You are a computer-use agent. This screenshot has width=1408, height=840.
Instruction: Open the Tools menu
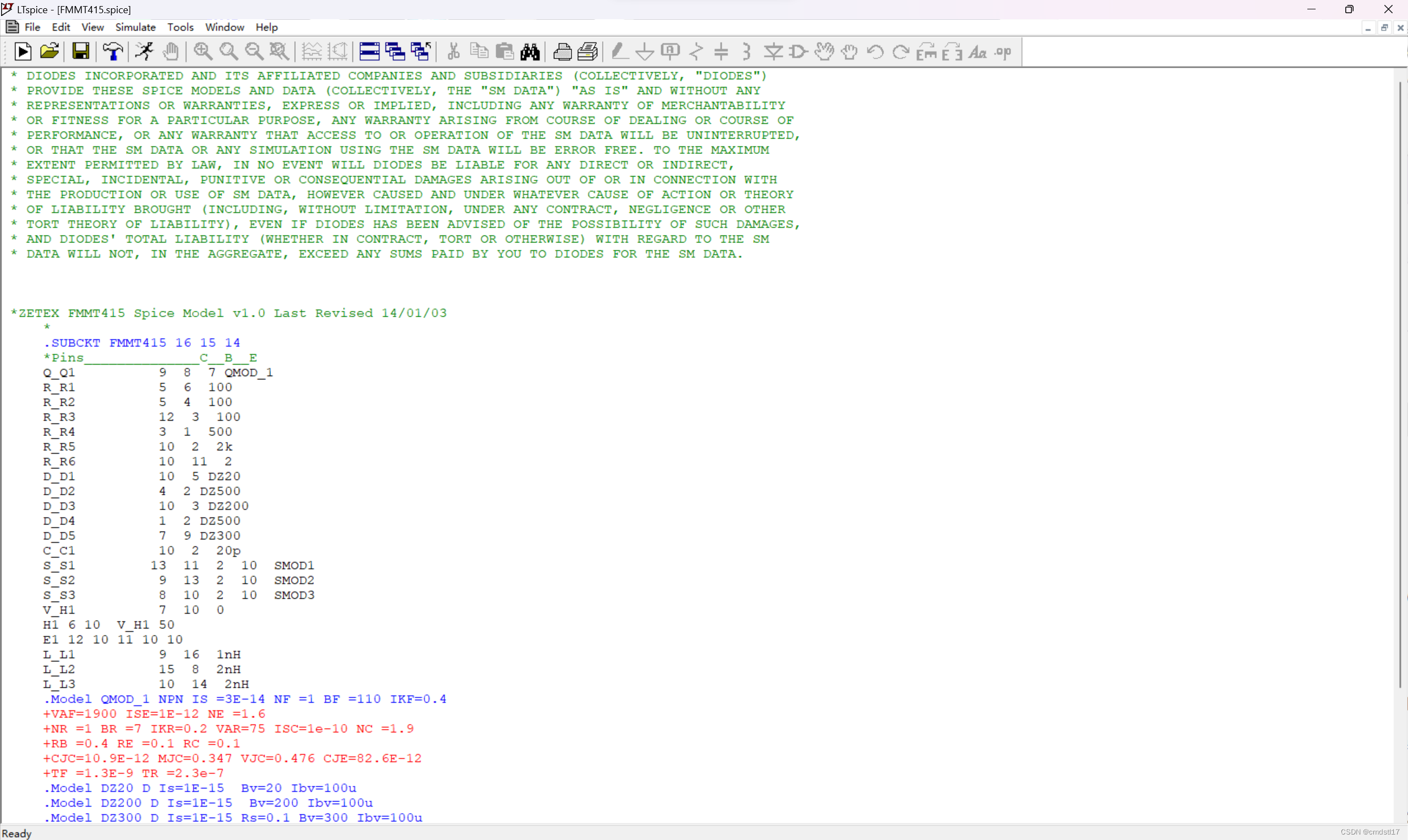(x=180, y=27)
